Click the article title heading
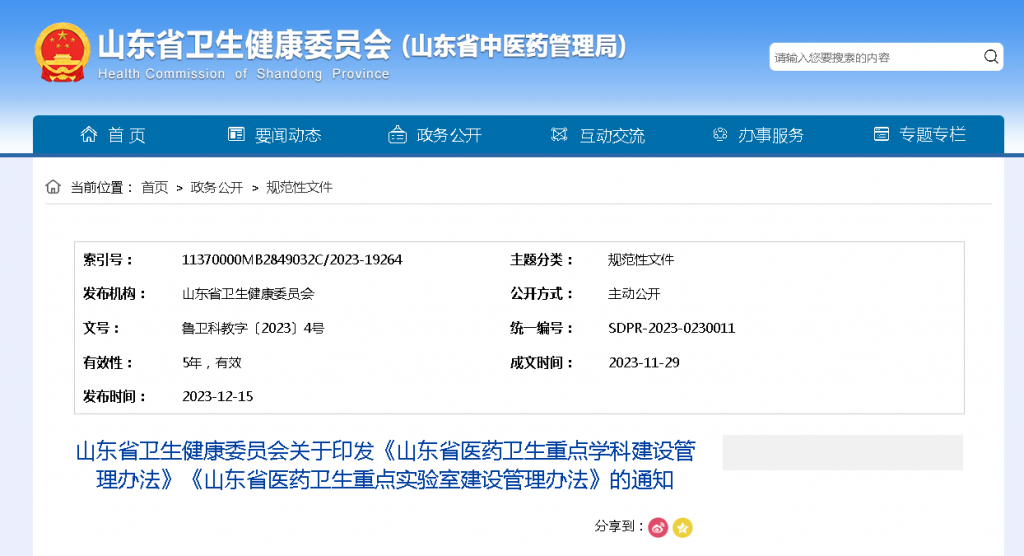This screenshot has width=1024, height=556. coord(385,465)
